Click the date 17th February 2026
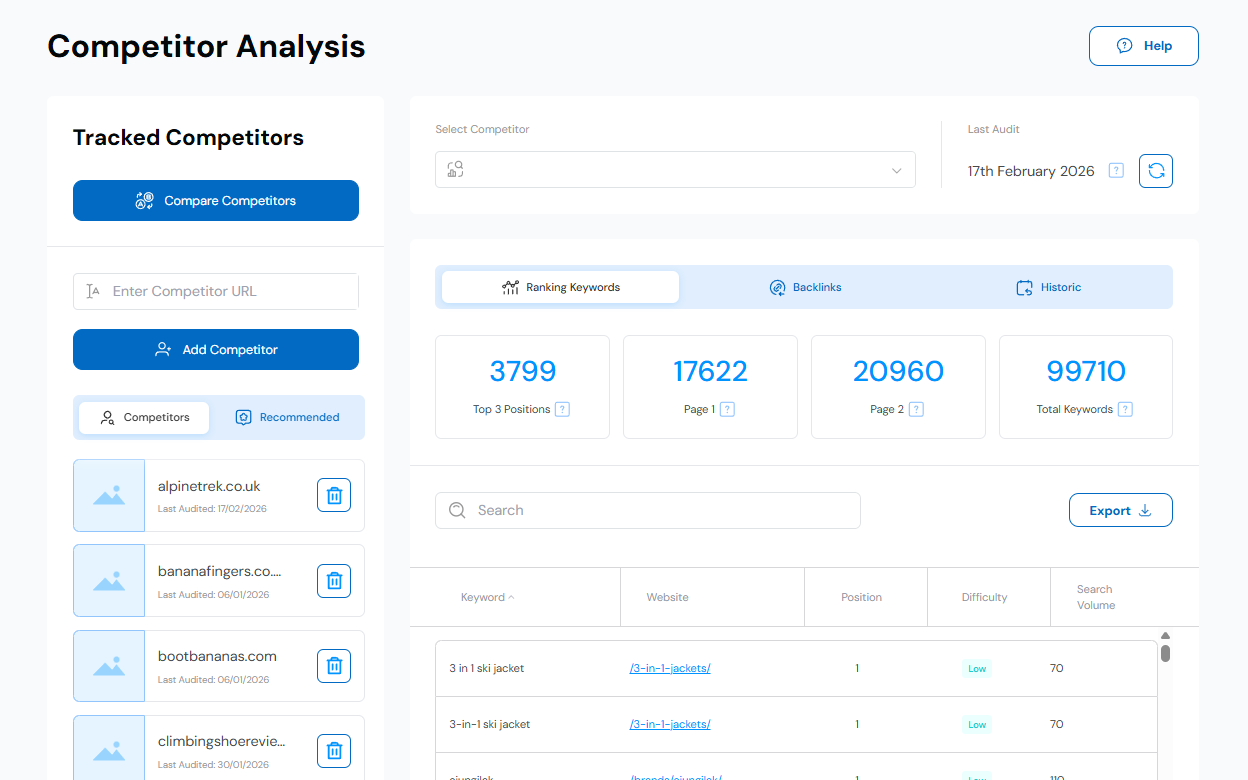1248x780 pixels. coord(1031,171)
